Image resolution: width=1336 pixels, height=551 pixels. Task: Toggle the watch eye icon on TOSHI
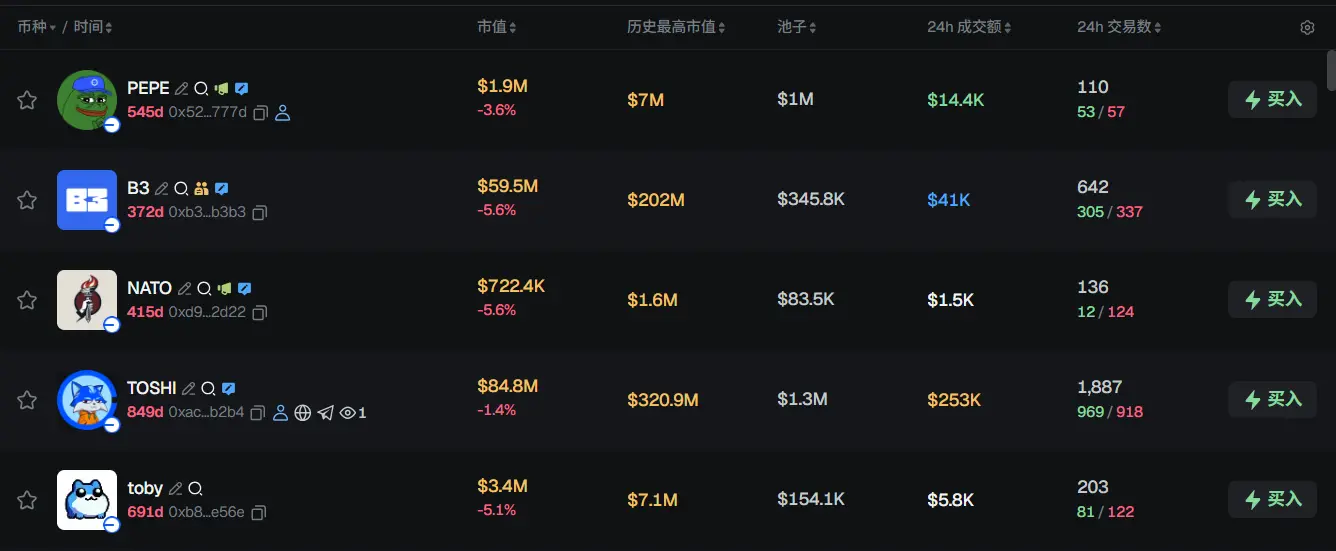click(348, 413)
